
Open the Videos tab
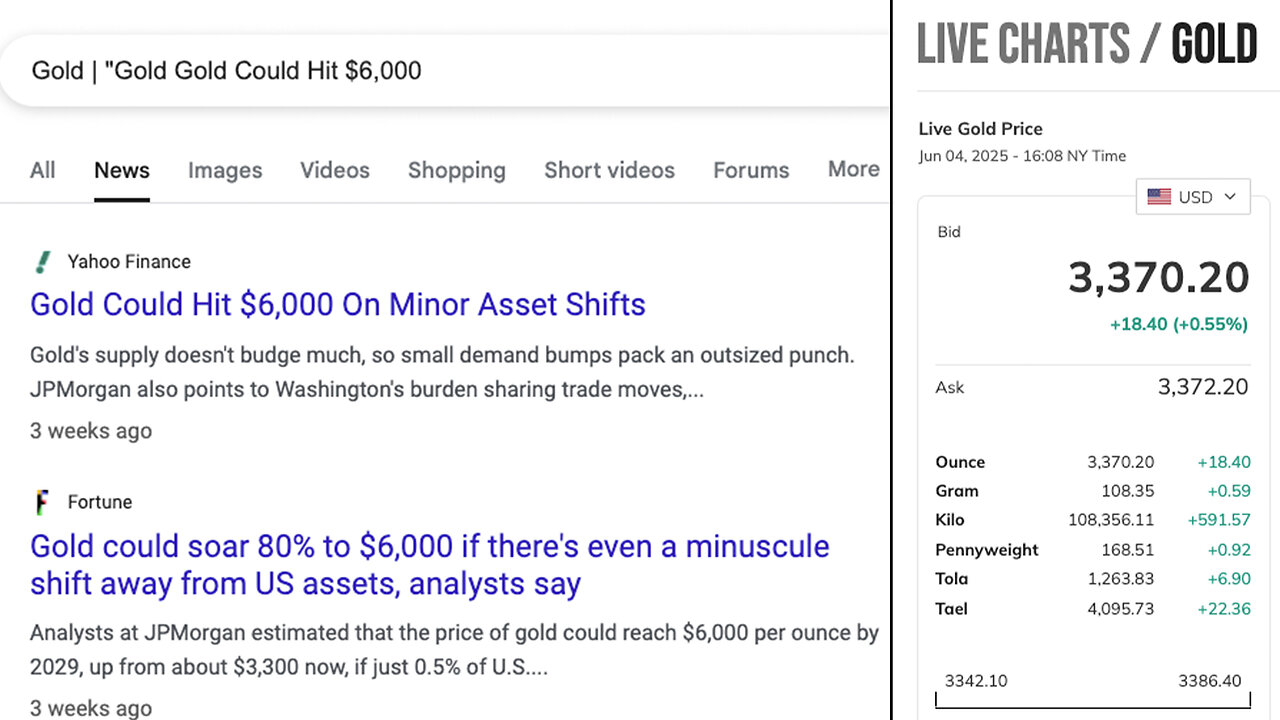click(335, 170)
